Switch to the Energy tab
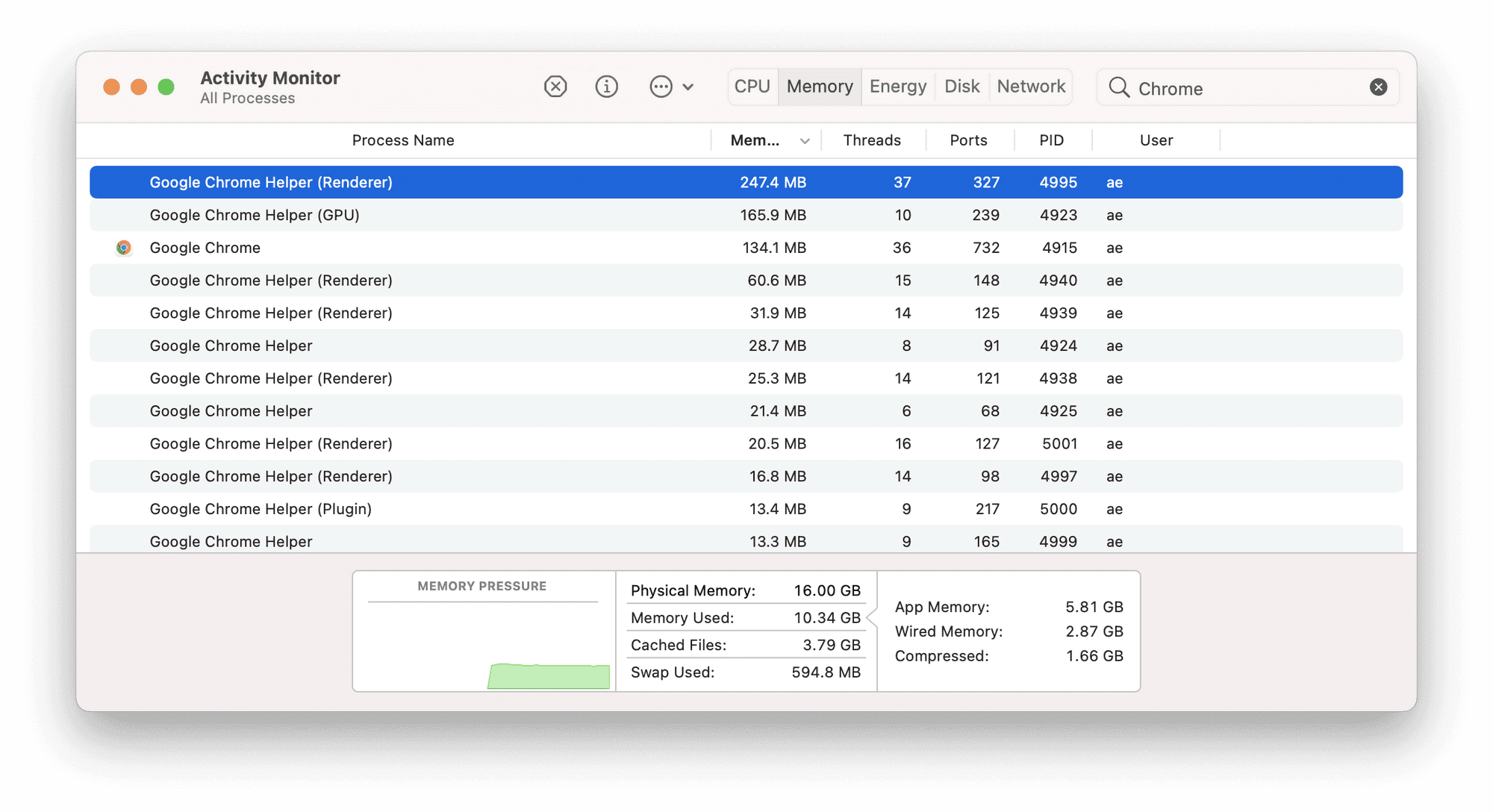 [897, 87]
